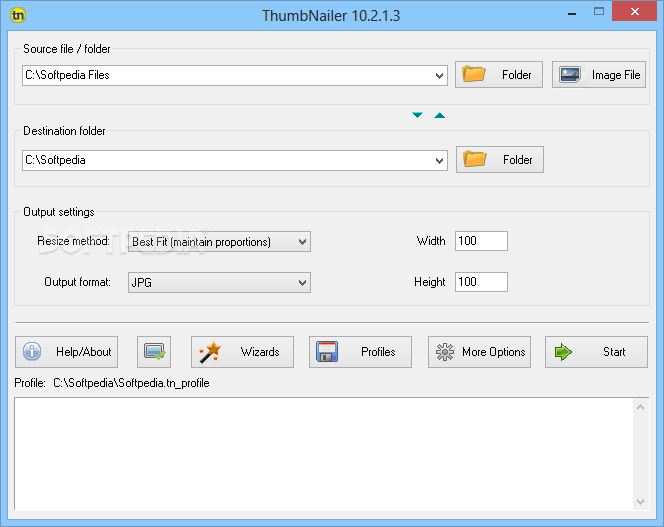The width and height of the screenshot is (664, 527).
Task: Open More Options
Action: click(479, 352)
